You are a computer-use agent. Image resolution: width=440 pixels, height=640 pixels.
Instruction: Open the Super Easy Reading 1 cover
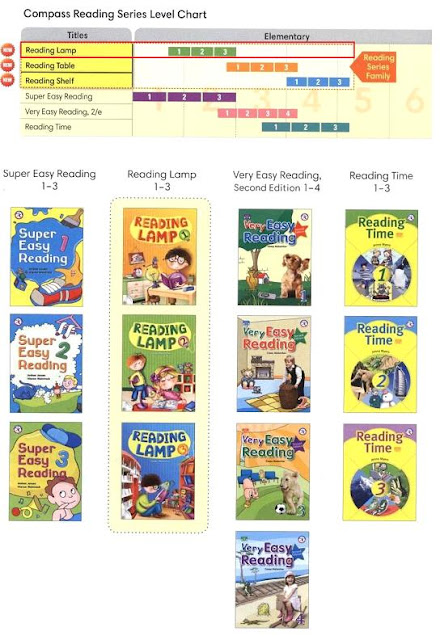[47, 257]
